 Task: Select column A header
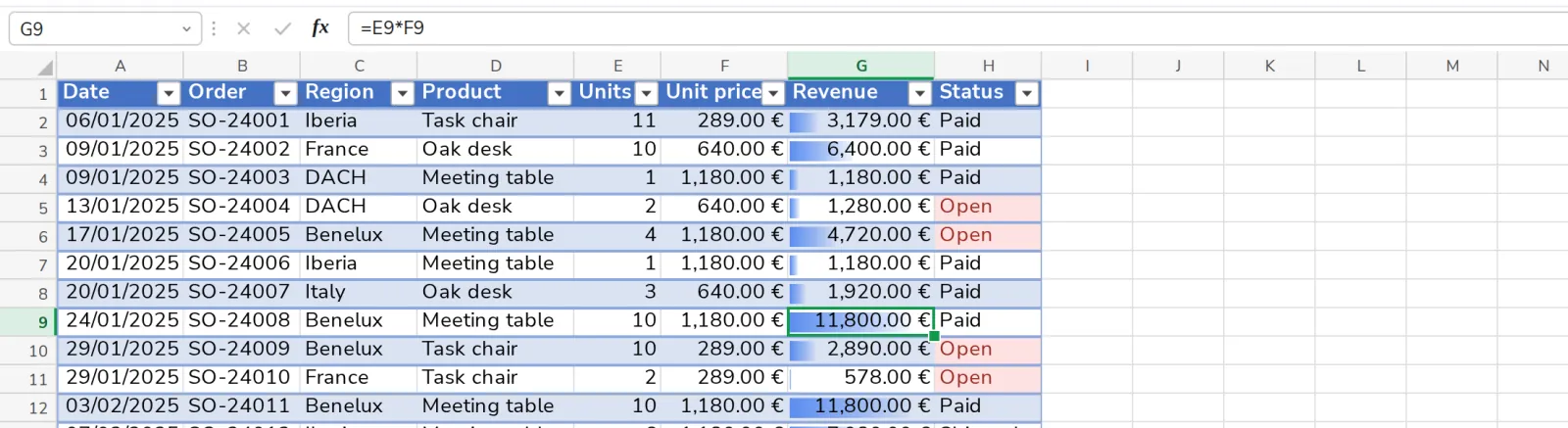[x=120, y=66]
